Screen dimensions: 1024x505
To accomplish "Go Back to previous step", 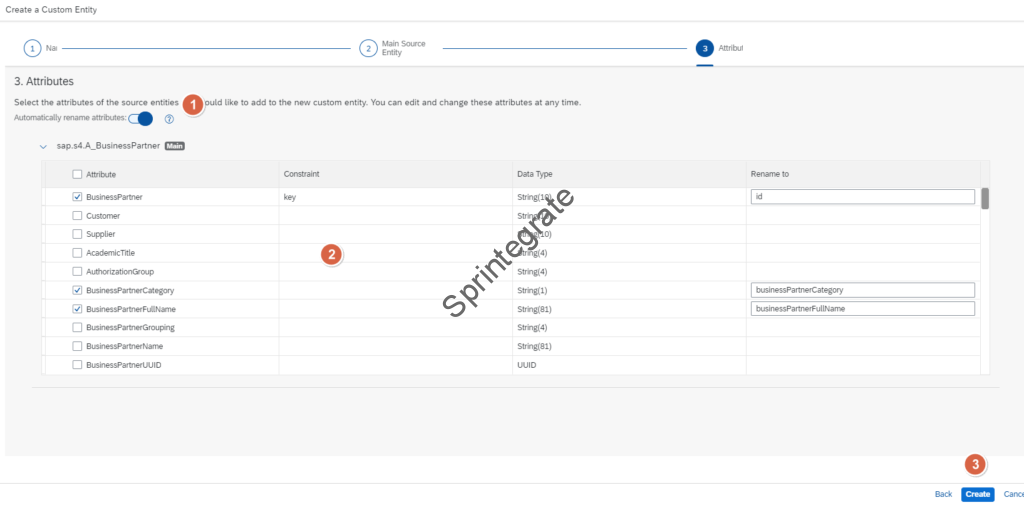I will (943, 494).
